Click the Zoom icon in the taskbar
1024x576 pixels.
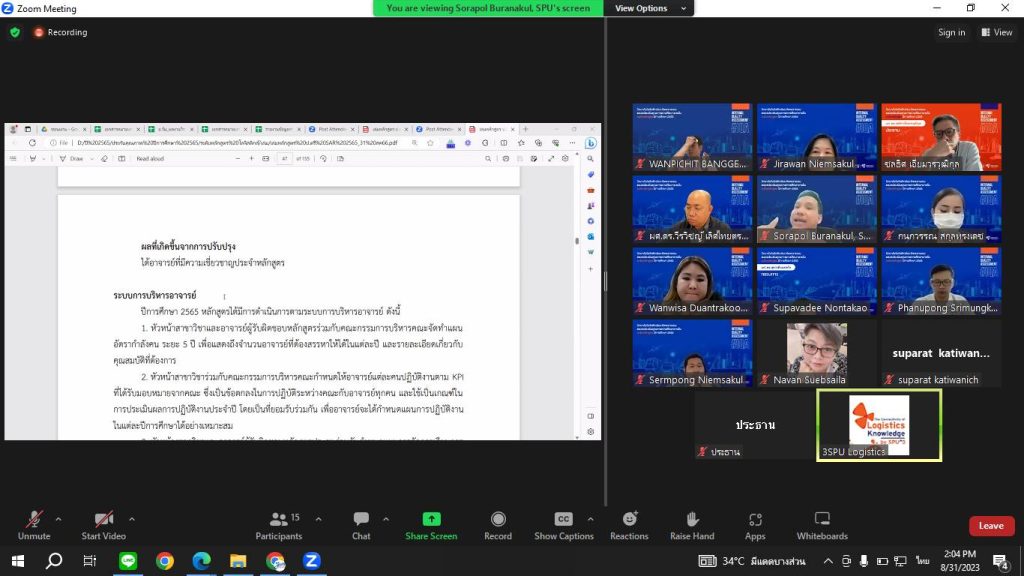point(312,561)
